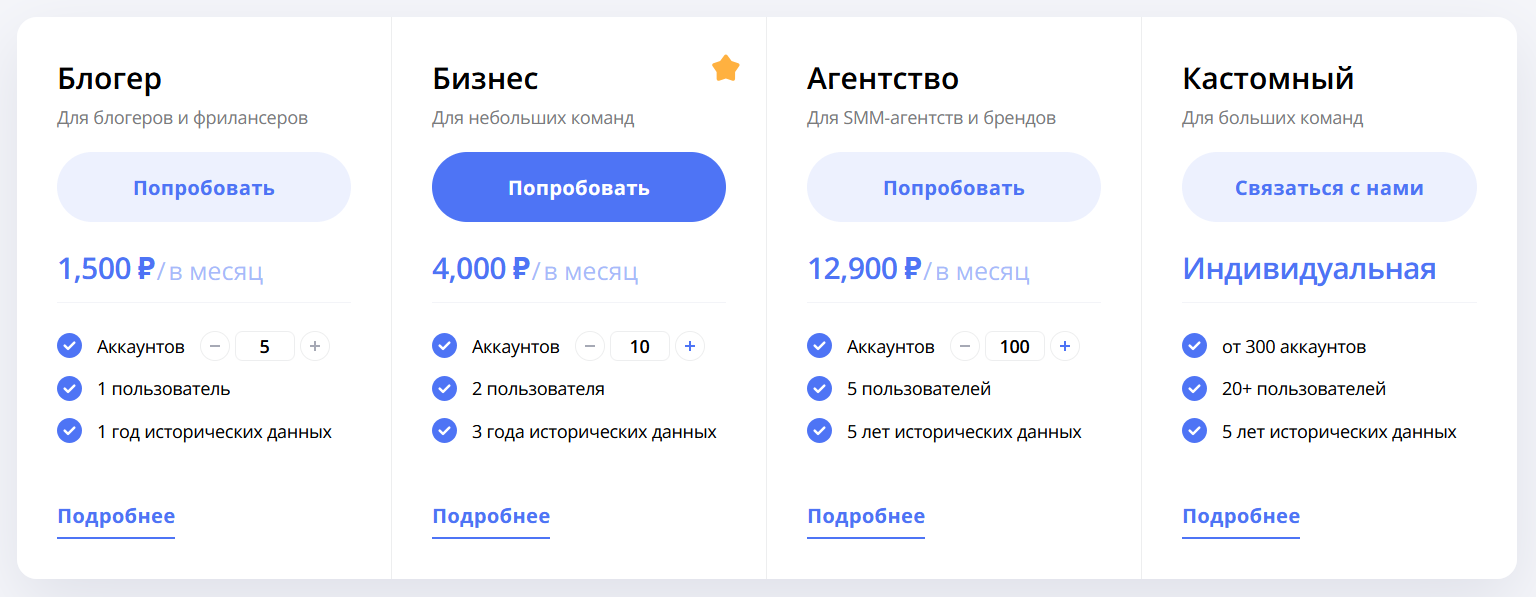The height and width of the screenshot is (597, 1536).
Task: Click the Попробовать button for Блогер plan
Action: (x=204, y=187)
